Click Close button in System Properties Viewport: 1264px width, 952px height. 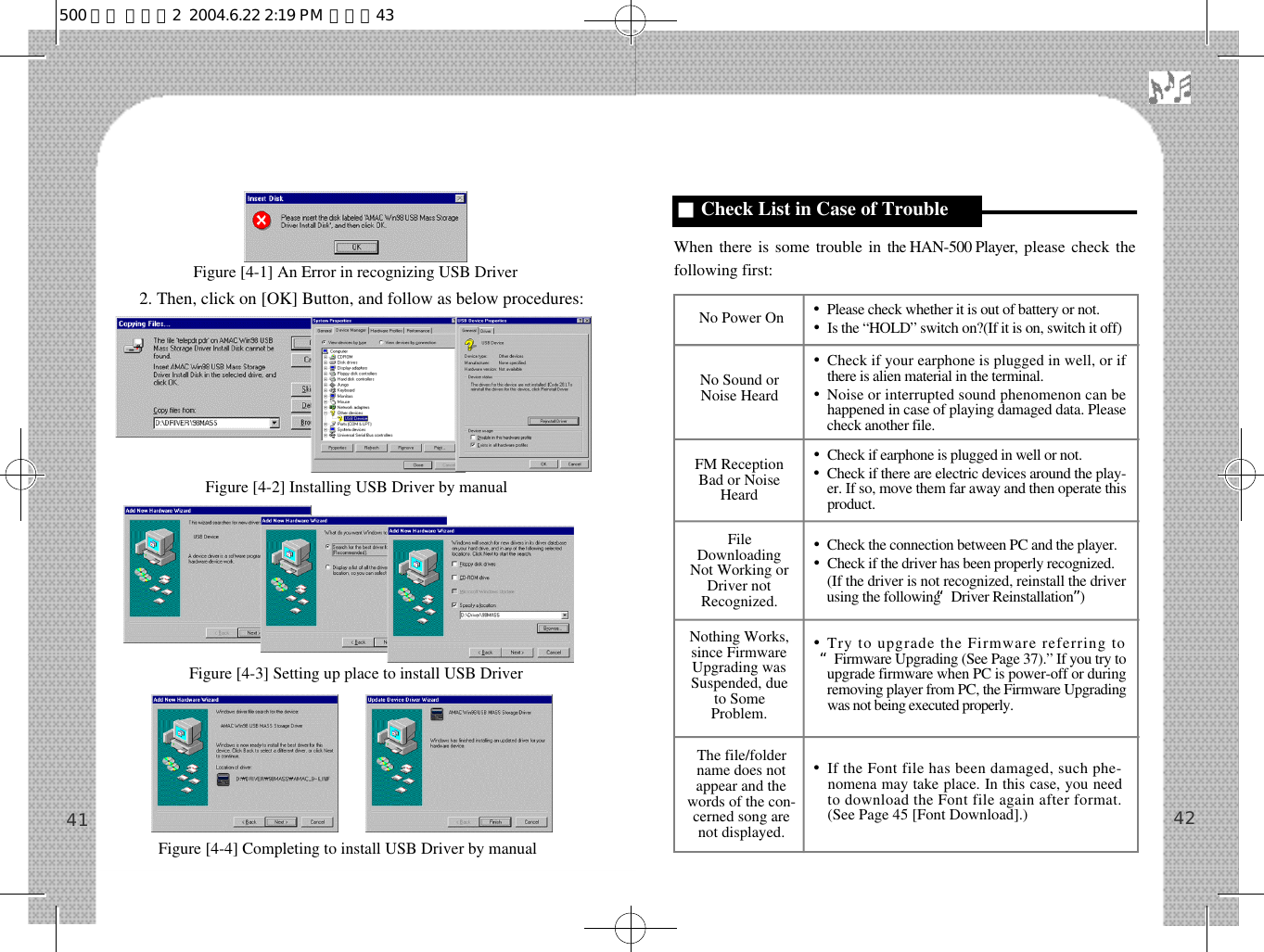(418, 465)
